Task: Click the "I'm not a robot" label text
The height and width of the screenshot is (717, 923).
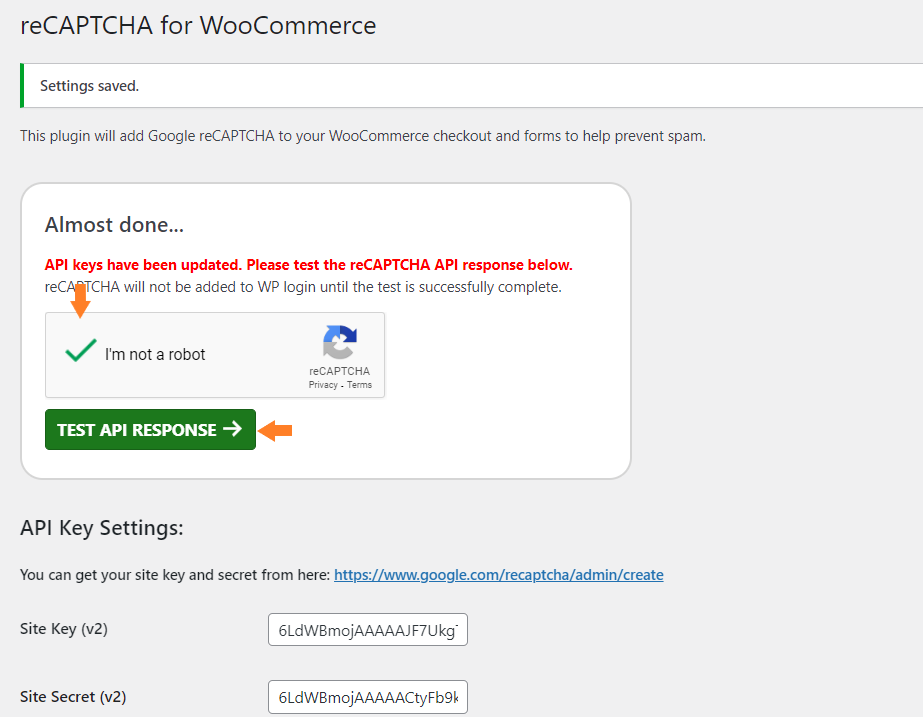Action: [155, 354]
